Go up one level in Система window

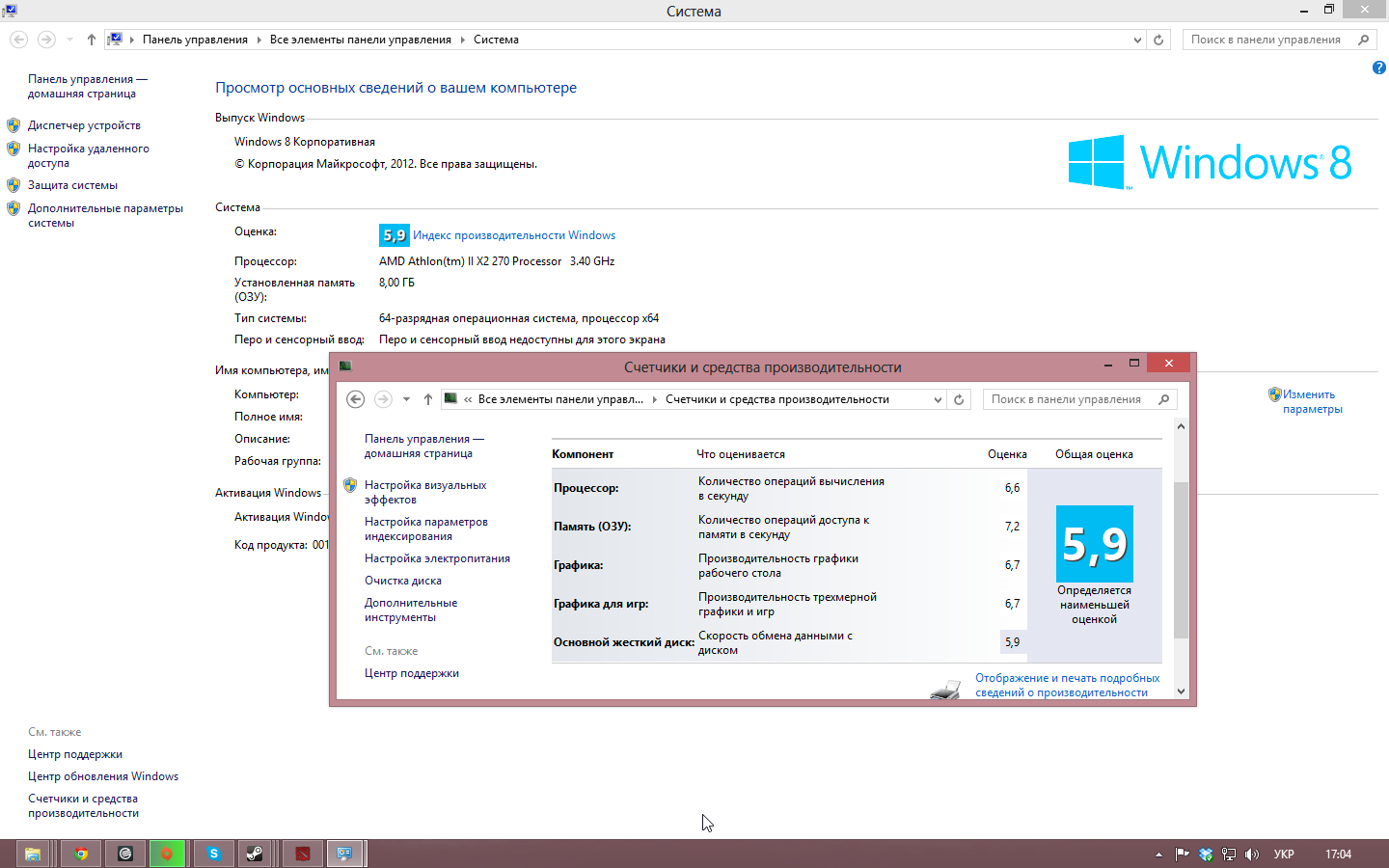pyautogui.click(x=92, y=40)
